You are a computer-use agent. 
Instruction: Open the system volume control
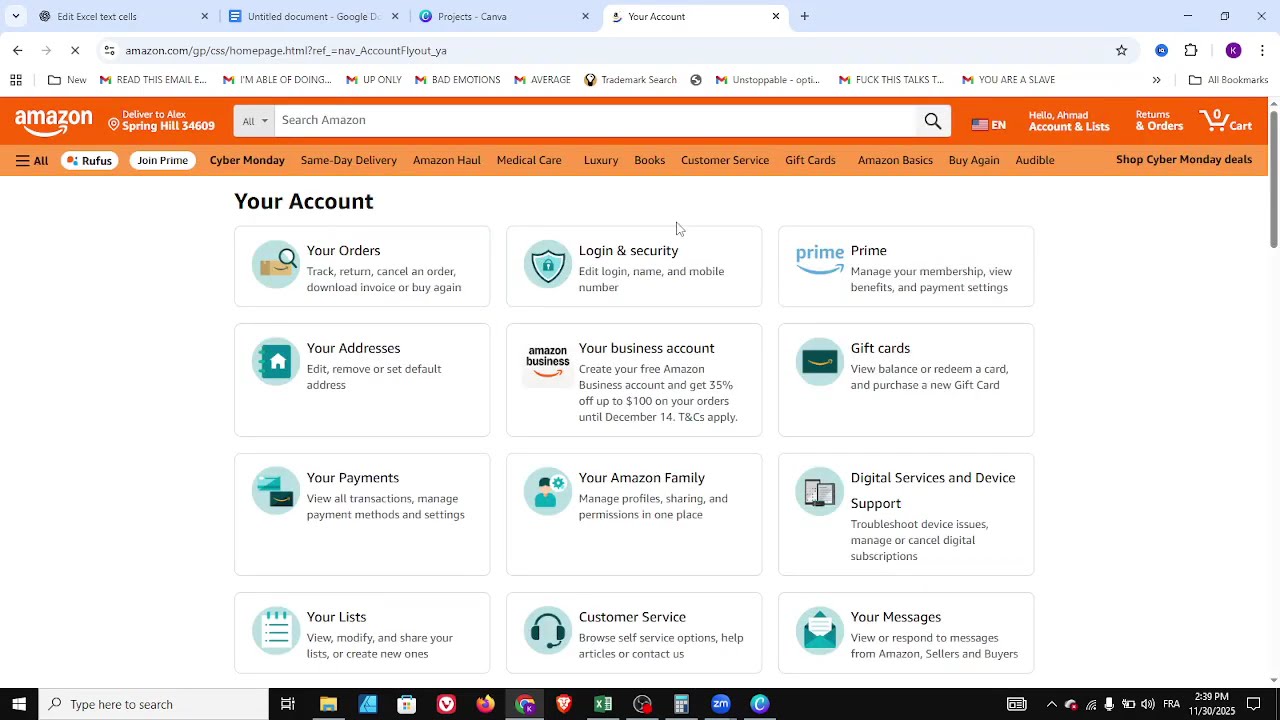coord(1147,704)
